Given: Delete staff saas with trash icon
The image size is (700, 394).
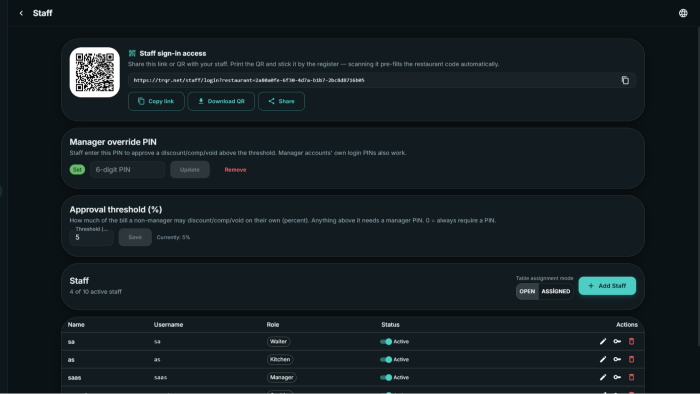Looking at the screenshot, I should (x=631, y=377).
